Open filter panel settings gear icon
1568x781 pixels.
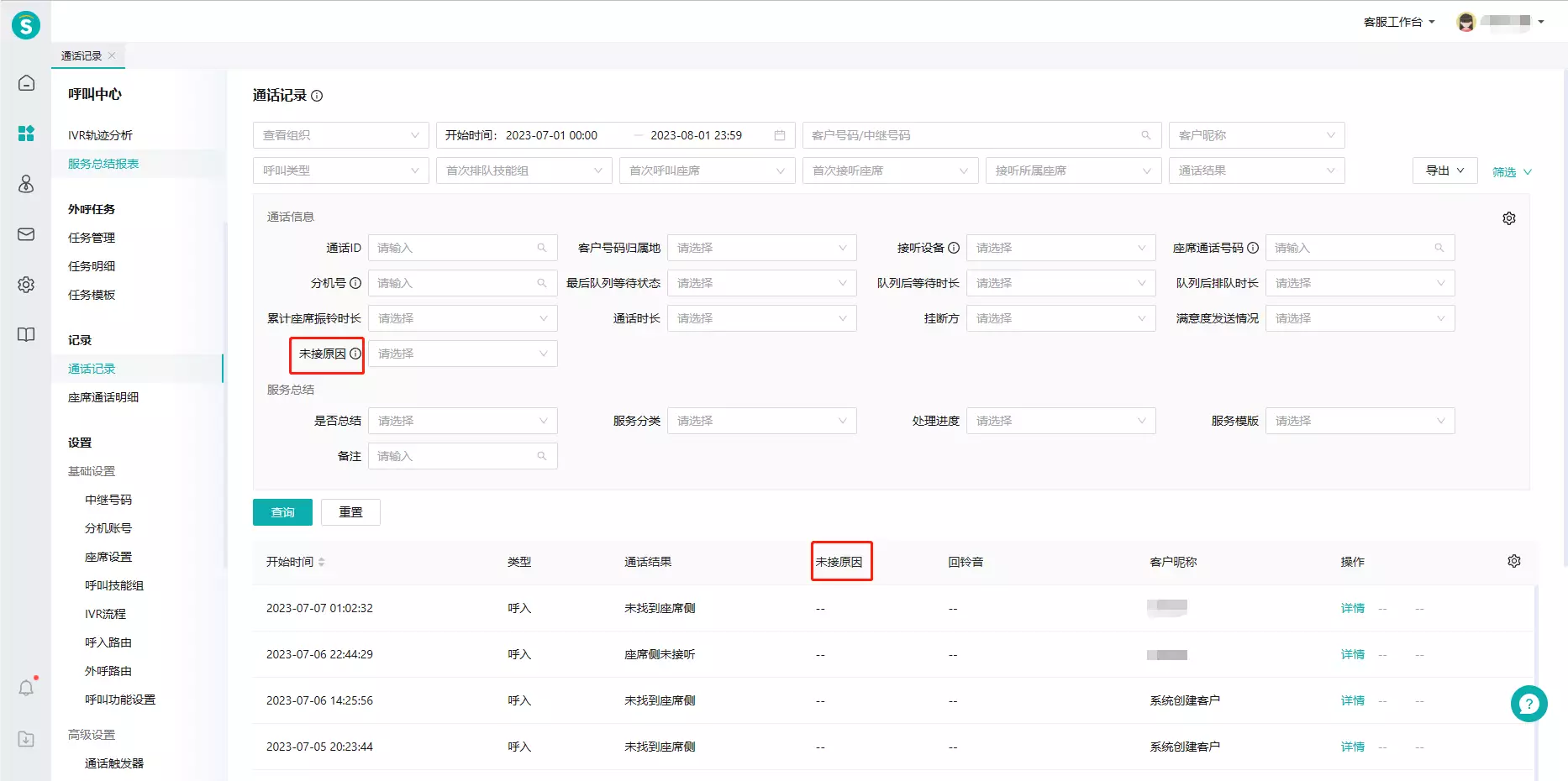tap(1509, 218)
